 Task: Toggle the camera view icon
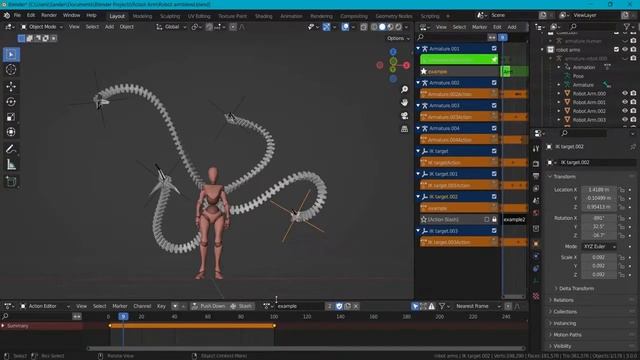pyautogui.click(x=404, y=116)
